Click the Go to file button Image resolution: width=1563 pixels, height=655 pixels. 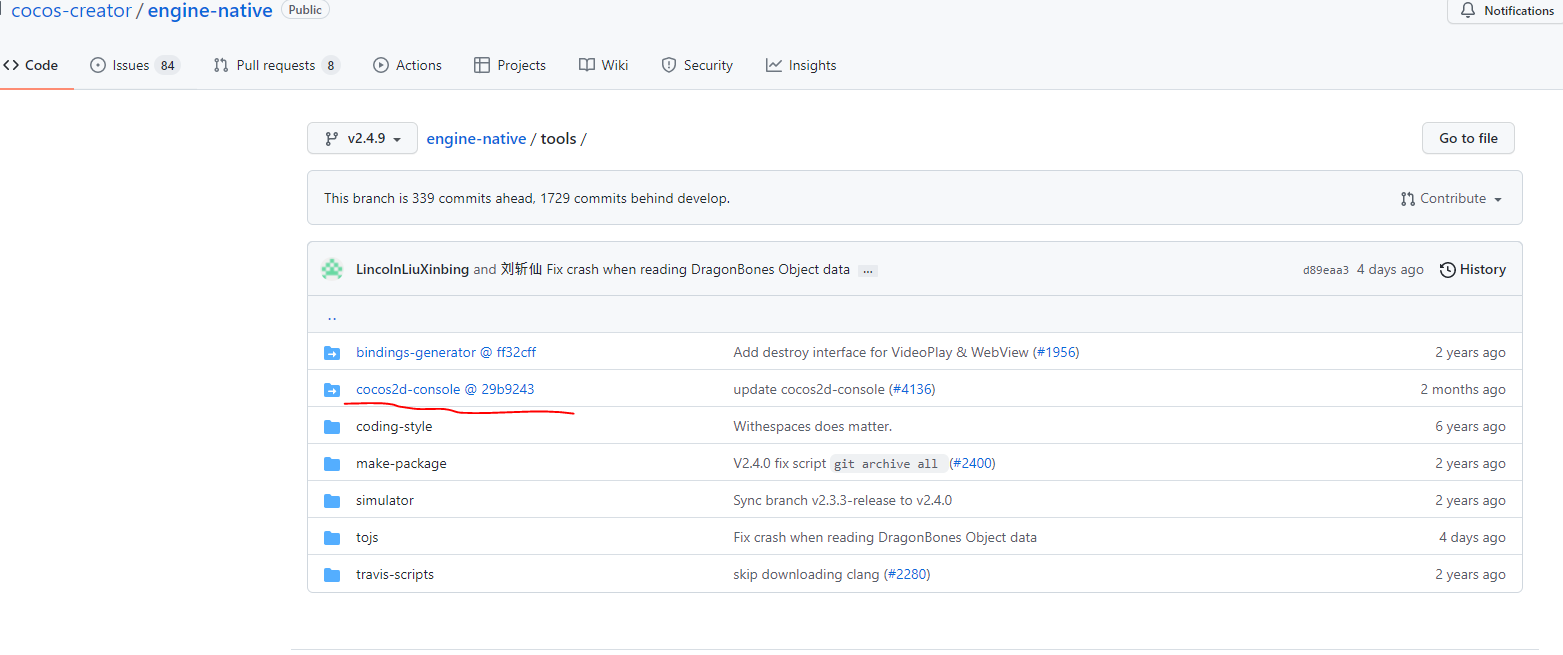(x=1468, y=138)
